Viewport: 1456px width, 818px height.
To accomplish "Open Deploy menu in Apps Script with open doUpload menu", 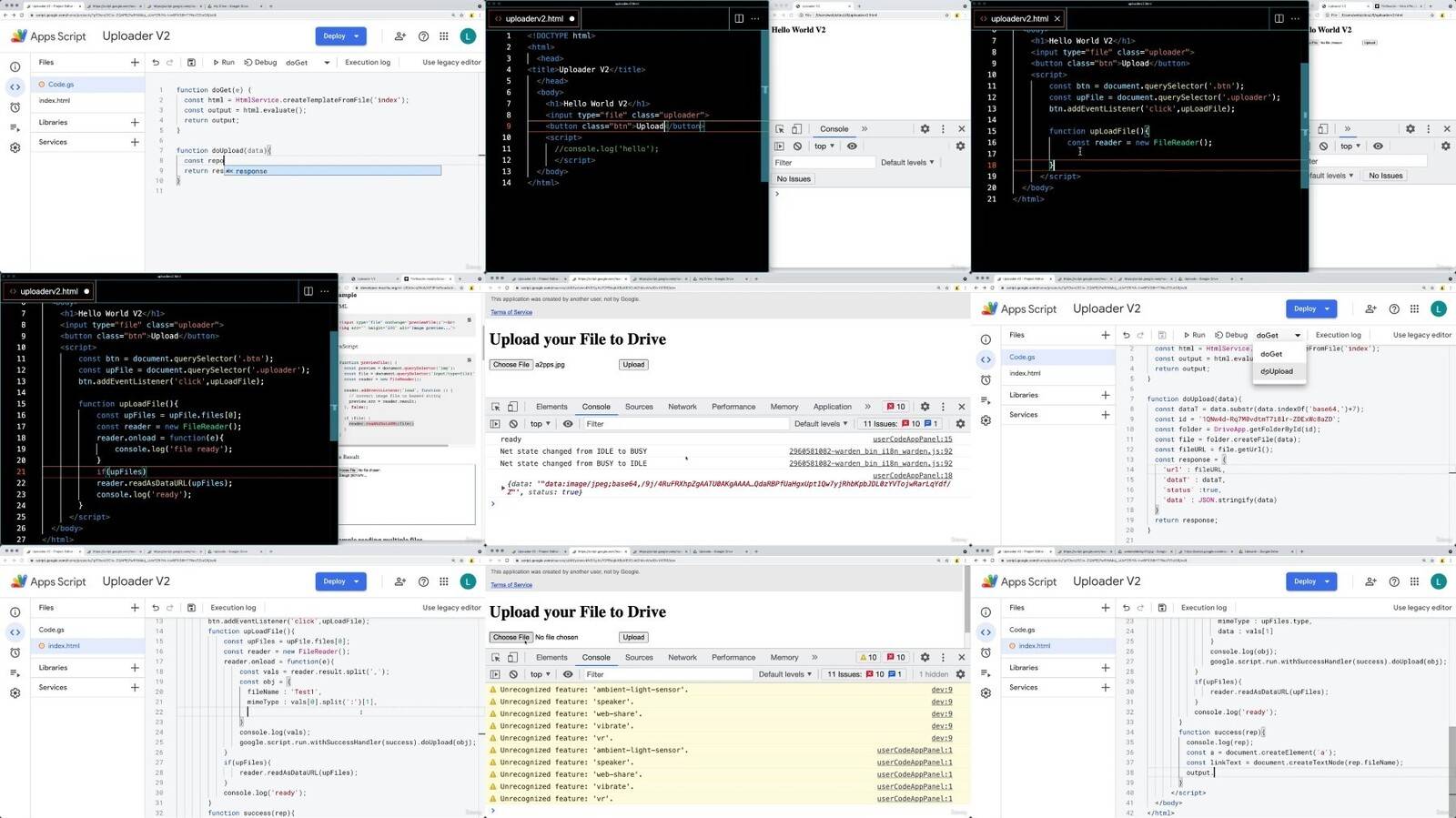I will coord(1311,308).
